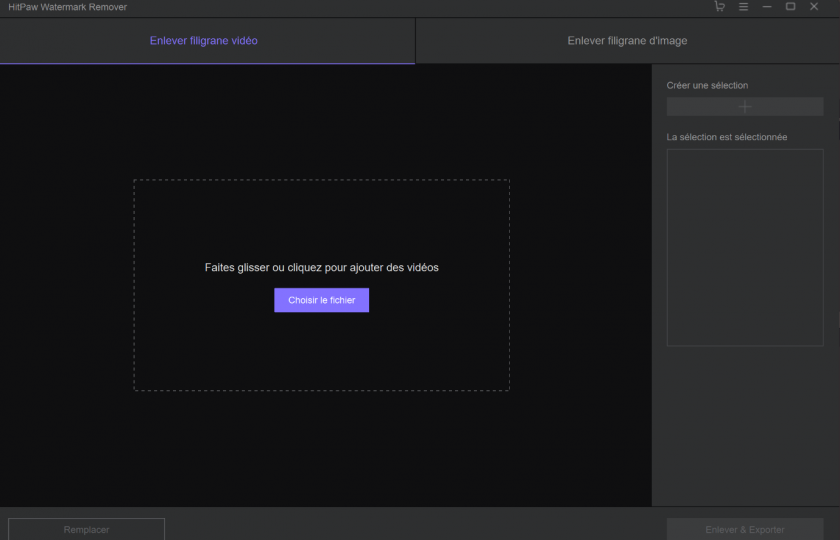Close the HitPaw Watermark Remover window

(814, 6)
